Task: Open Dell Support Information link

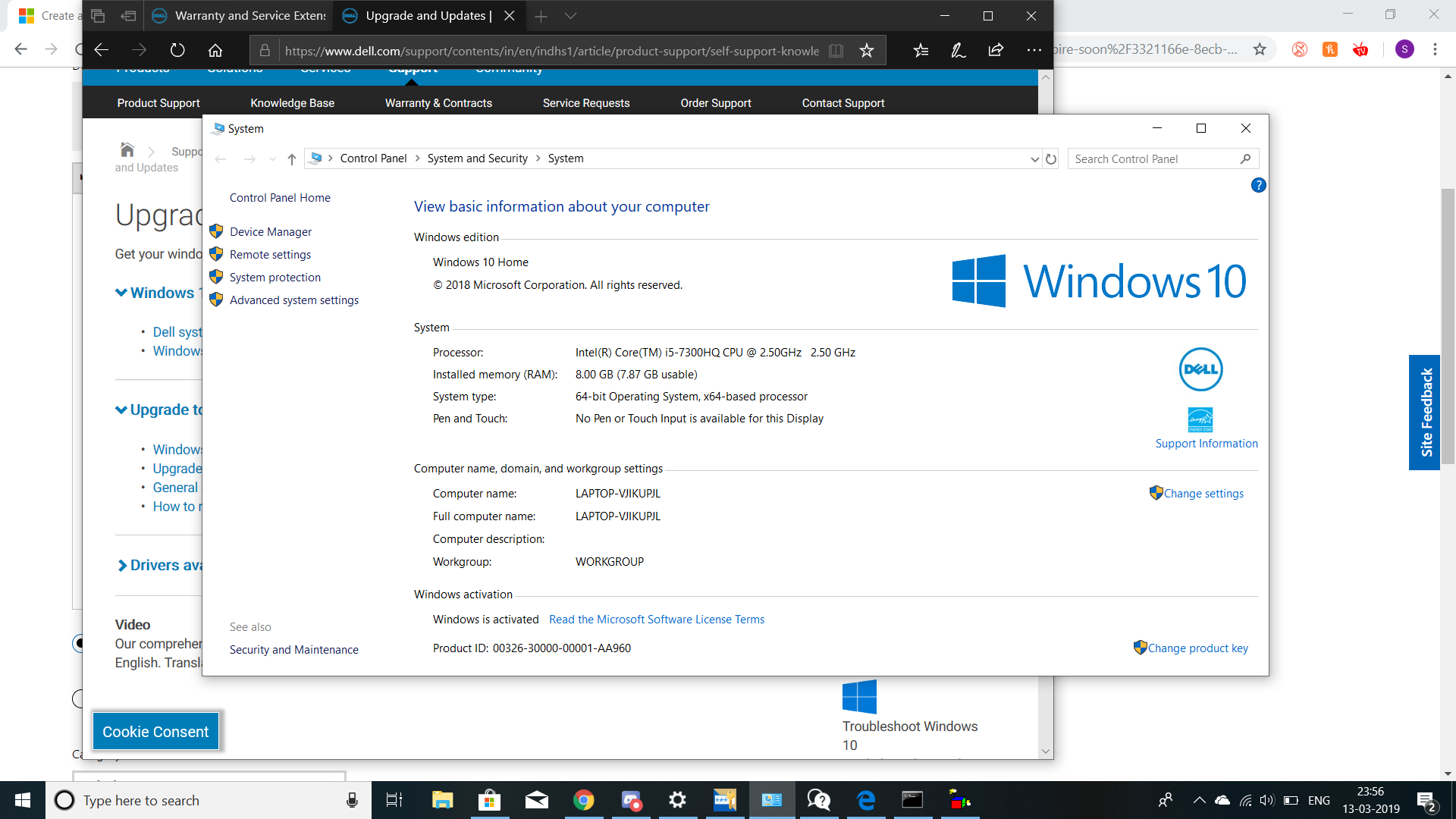Action: click(1207, 443)
